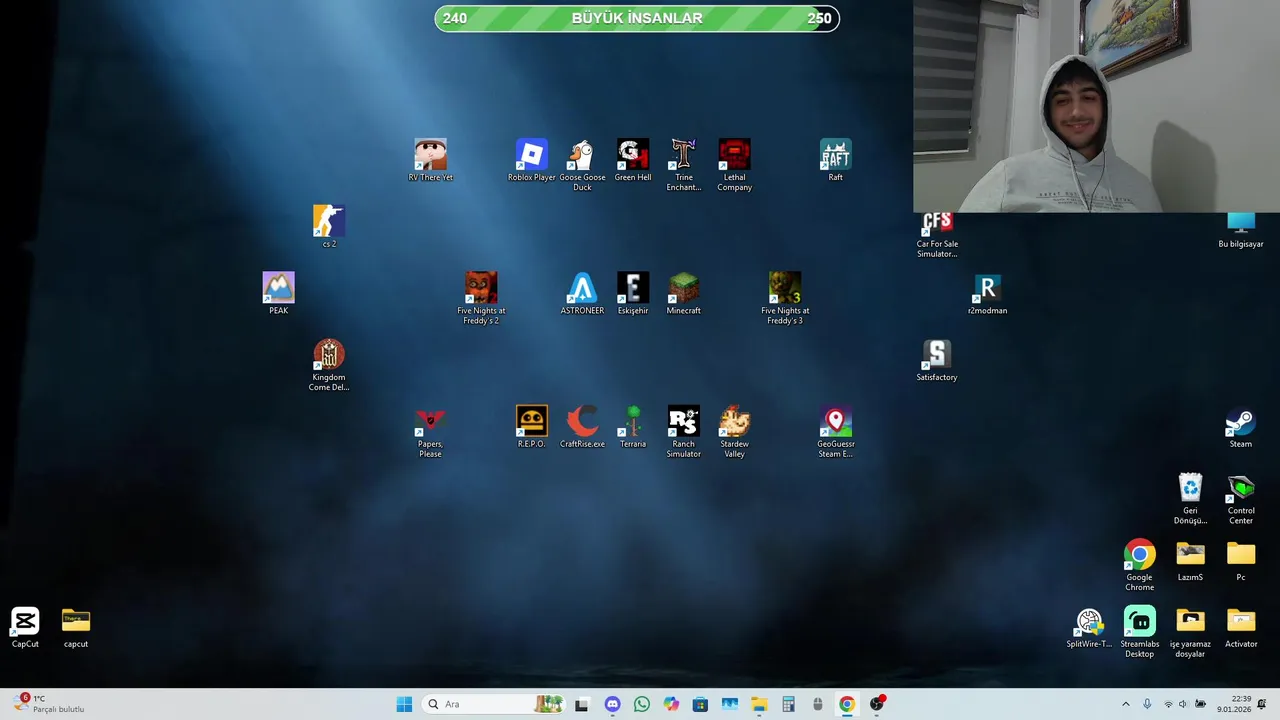Select Five Nights at Freddy's 3 icon
Screen dimensions: 1280x720
click(x=785, y=298)
